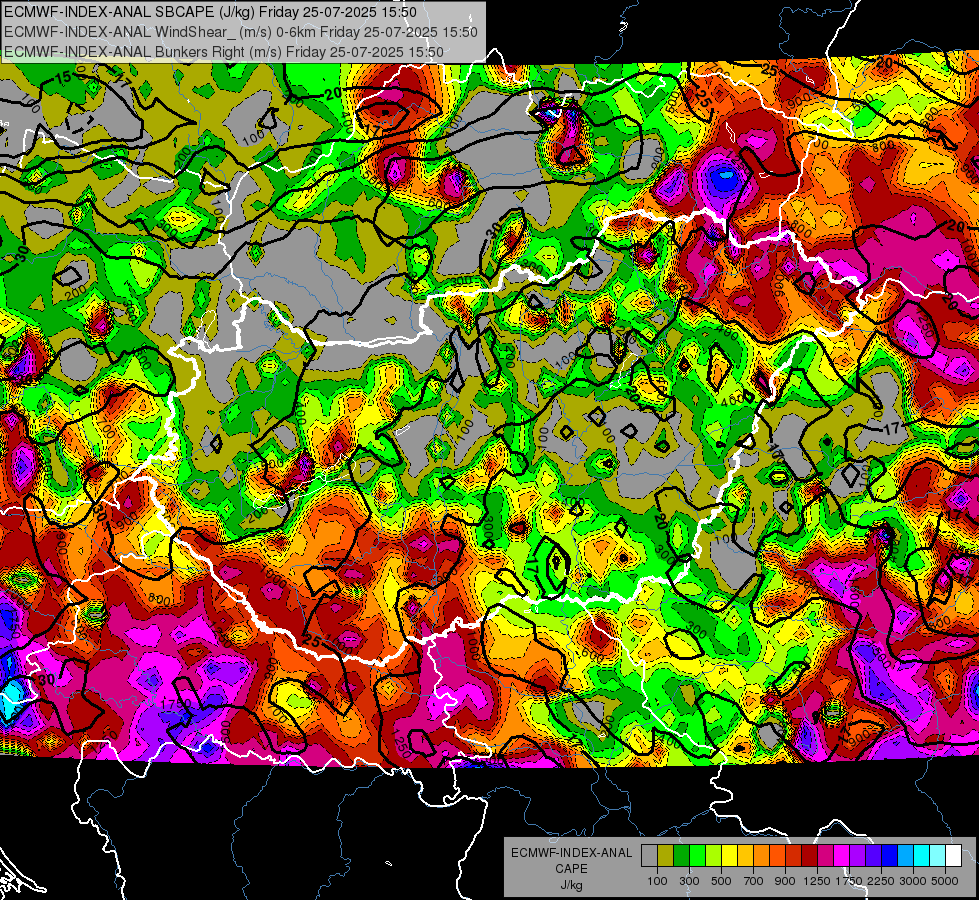Click the 100 legend value label
This screenshot has height=900, width=979.
coord(657,881)
